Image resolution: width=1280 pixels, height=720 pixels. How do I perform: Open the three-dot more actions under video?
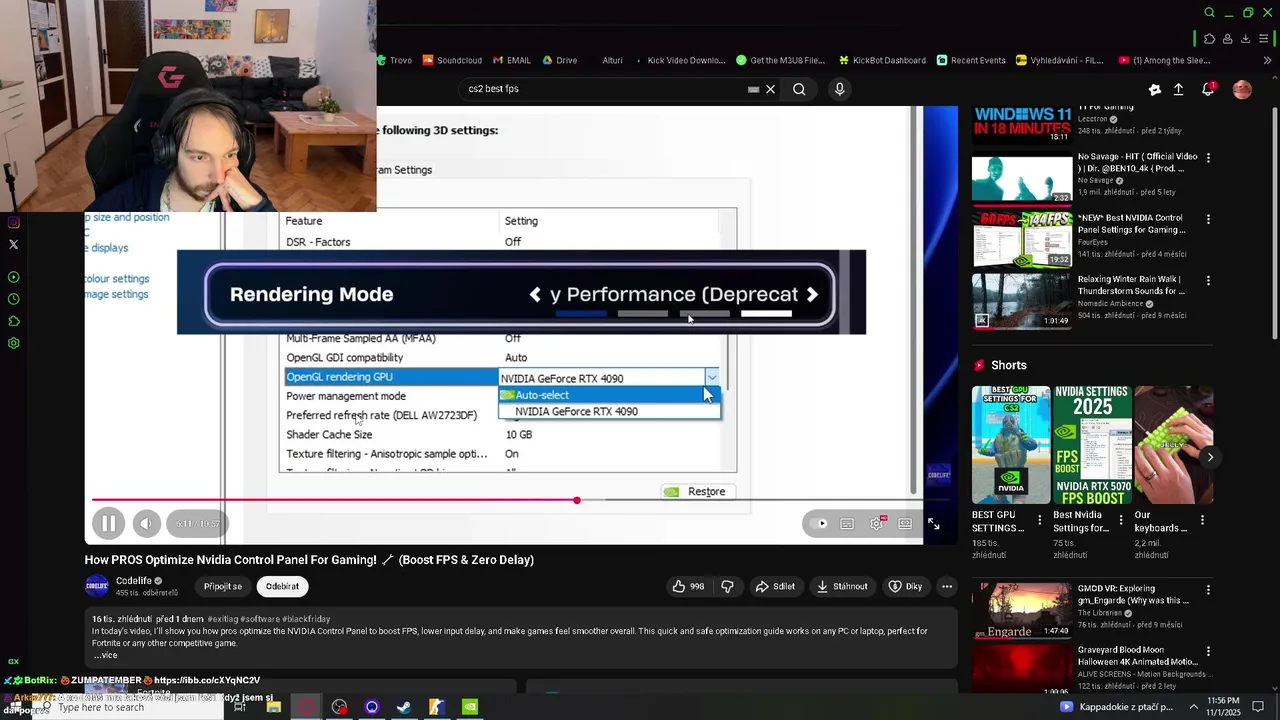pyautogui.click(x=947, y=587)
